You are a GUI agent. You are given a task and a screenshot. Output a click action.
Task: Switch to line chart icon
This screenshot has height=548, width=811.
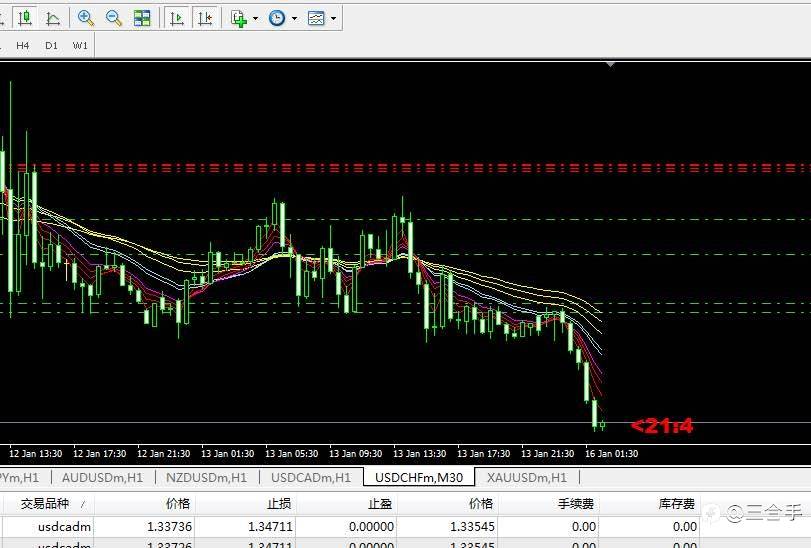coord(53,19)
